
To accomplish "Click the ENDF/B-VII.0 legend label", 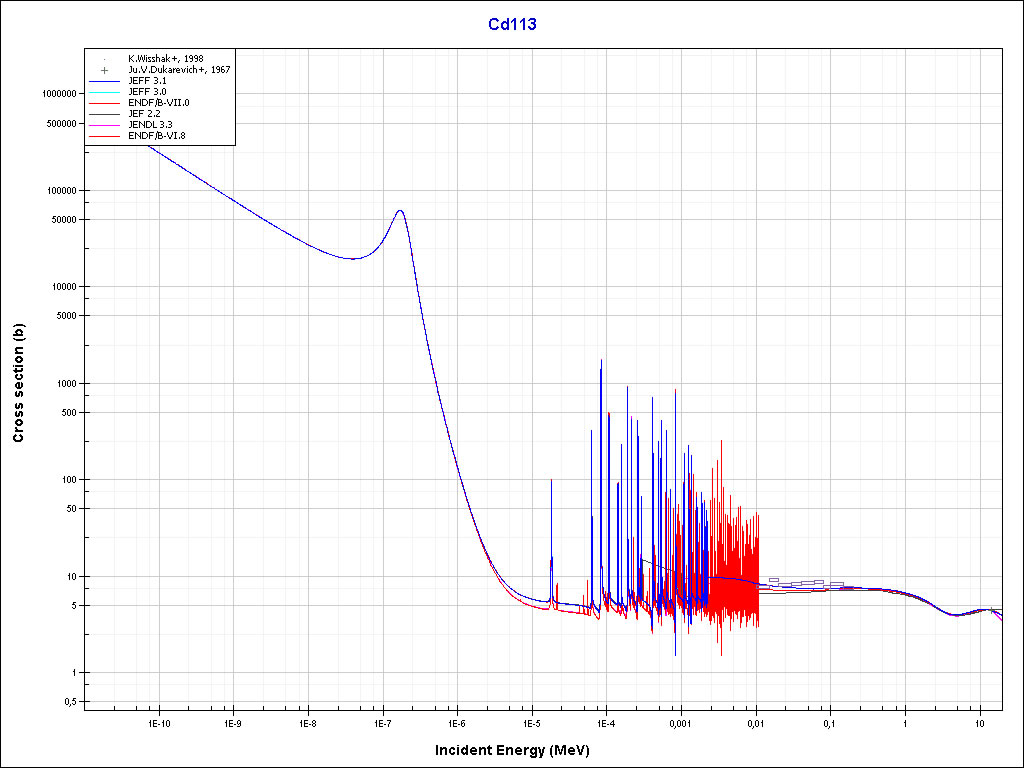I will point(158,103).
